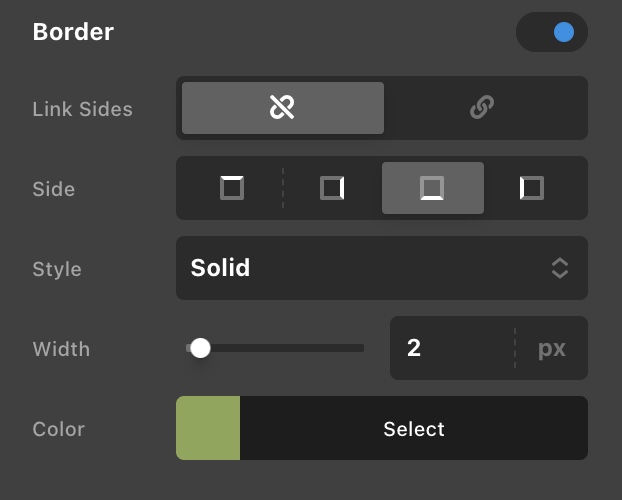Choose the left border side icon
The width and height of the screenshot is (622, 500).
pos(532,188)
